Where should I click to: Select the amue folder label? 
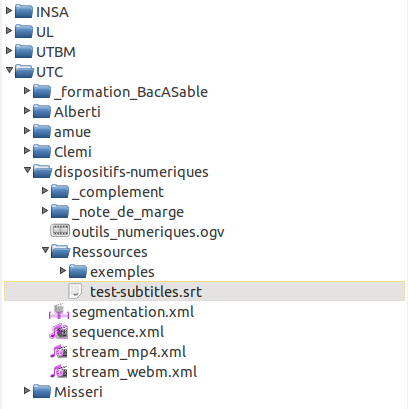[x=72, y=132]
